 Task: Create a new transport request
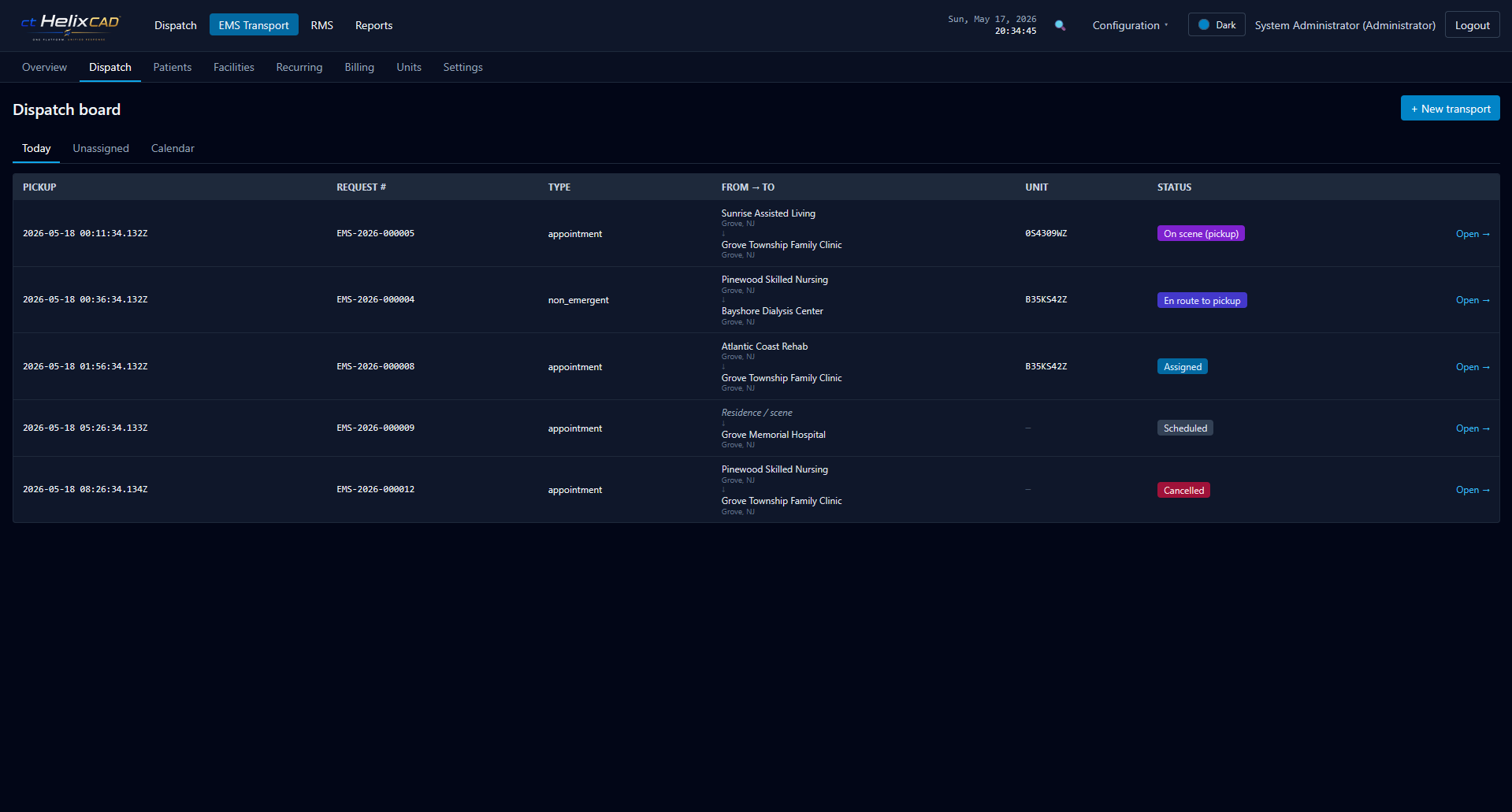[x=1450, y=109]
